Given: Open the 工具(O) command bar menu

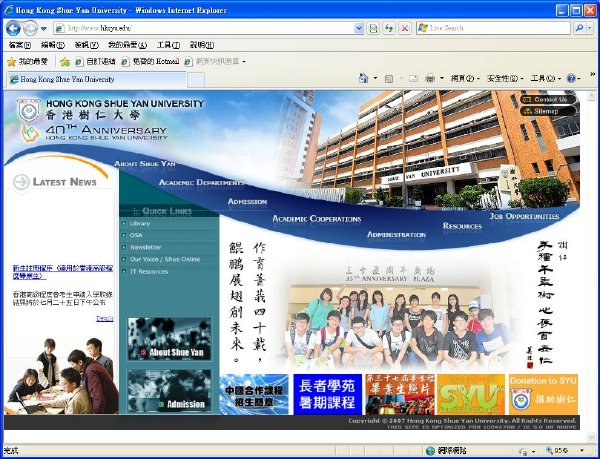Looking at the screenshot, I should coord(545,78).
